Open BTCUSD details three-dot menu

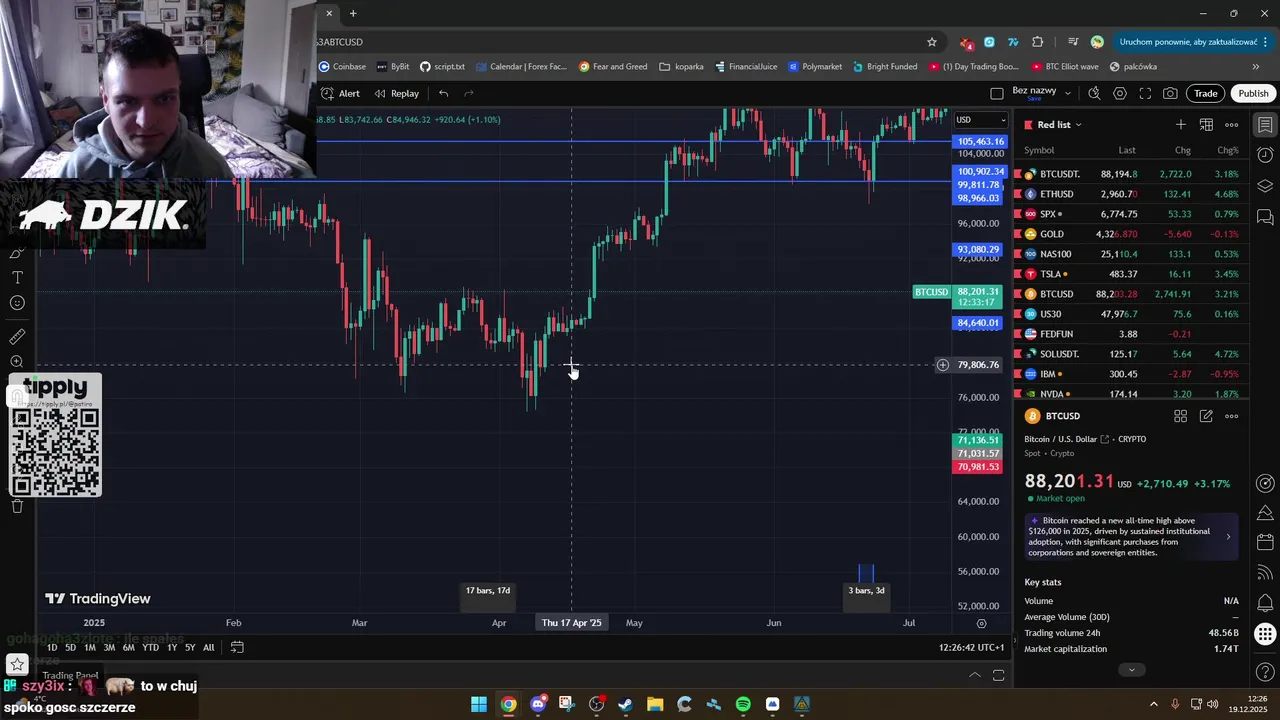tap(1232, 416)
